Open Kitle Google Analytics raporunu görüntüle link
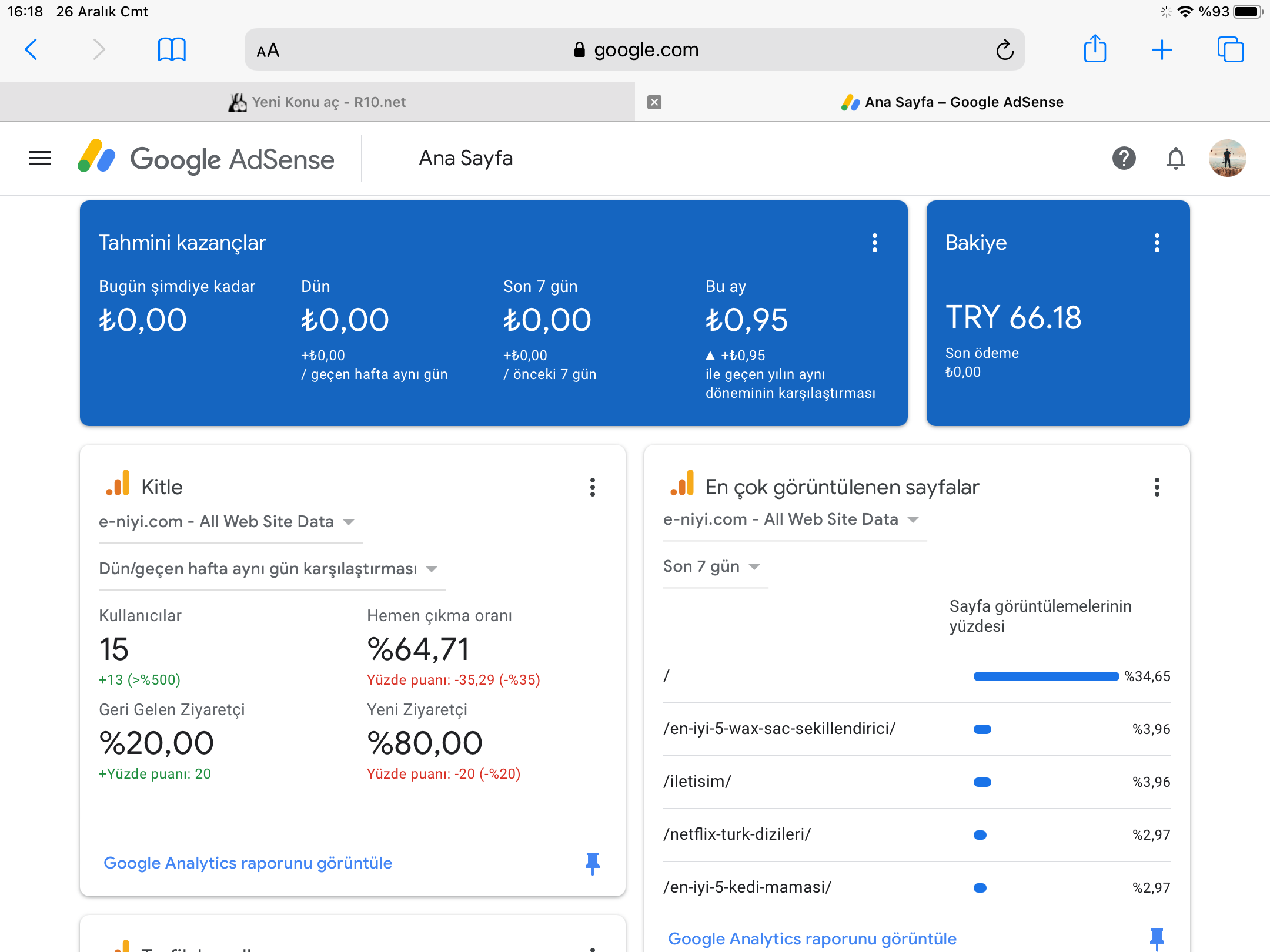Viewport: 1270px width, 952px height. [248, 863]
